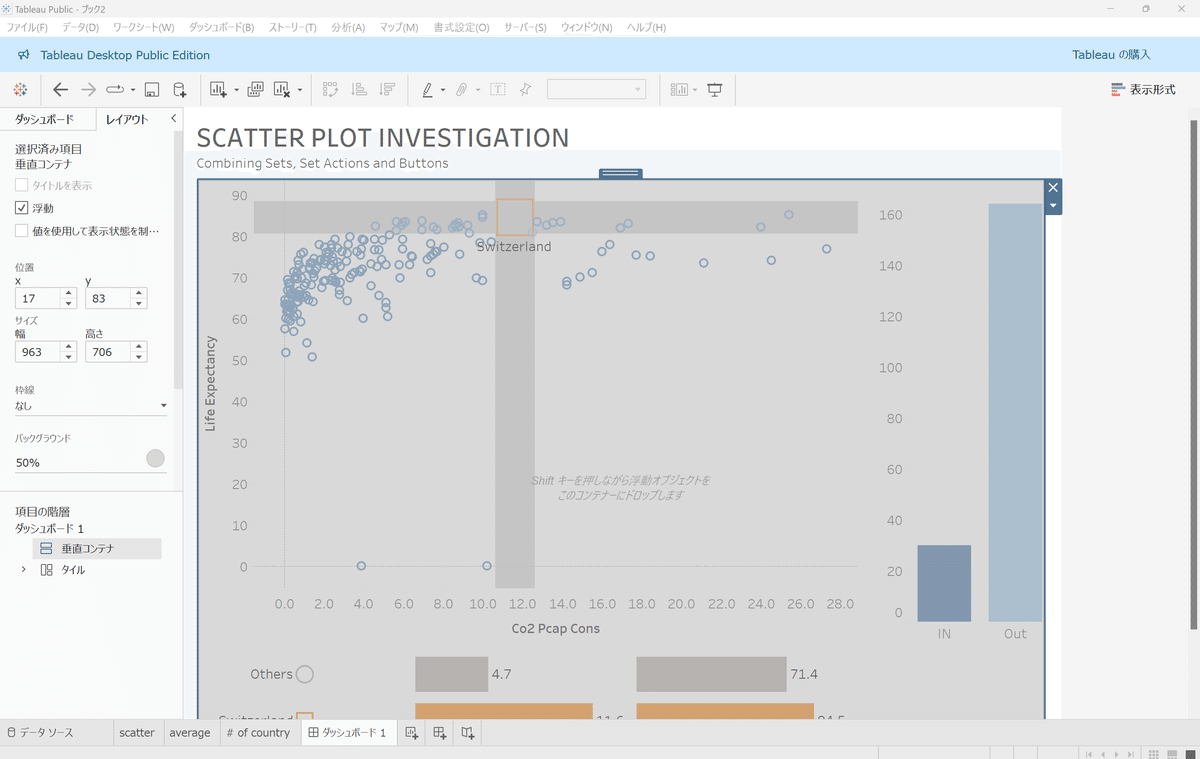
Task: Click the IN bar in bar chart
Action: tap(944, 583)
